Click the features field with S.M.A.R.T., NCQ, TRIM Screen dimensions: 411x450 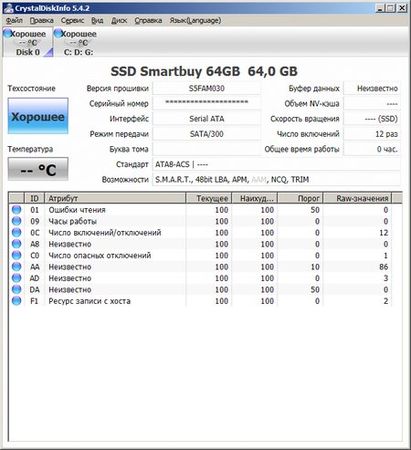[x=276, y=180]
